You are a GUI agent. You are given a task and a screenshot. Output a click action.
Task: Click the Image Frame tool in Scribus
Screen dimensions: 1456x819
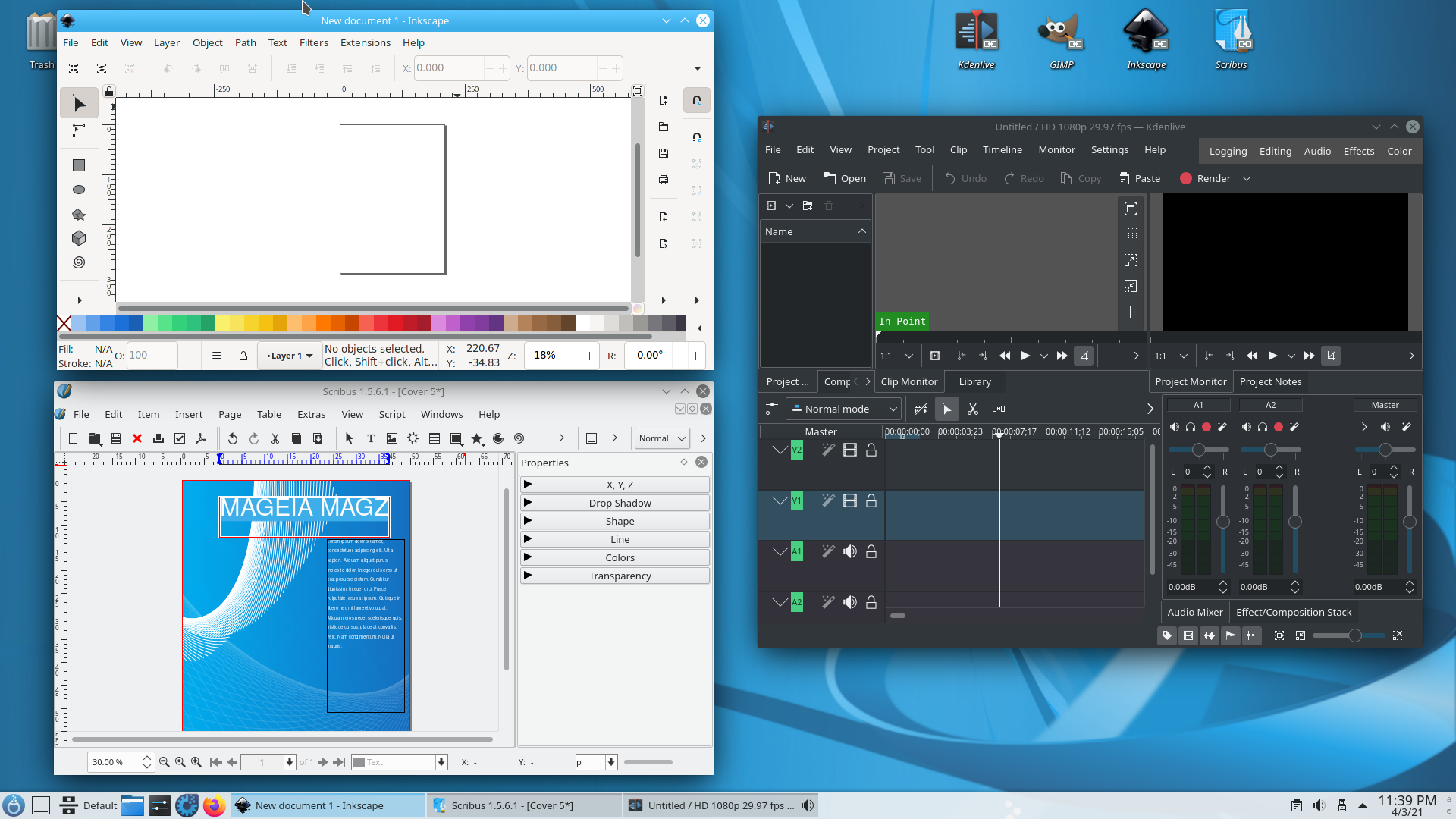392,438
